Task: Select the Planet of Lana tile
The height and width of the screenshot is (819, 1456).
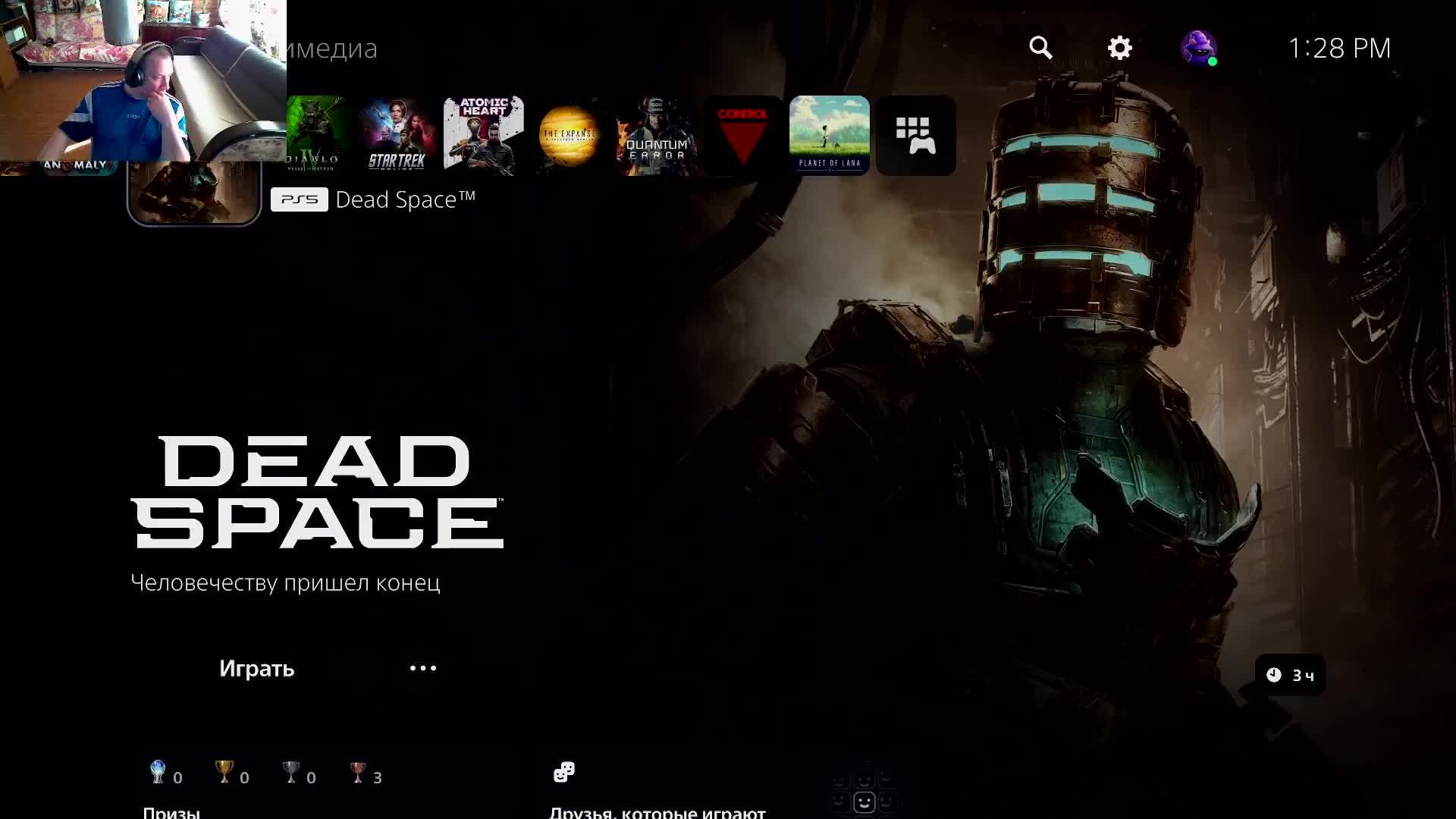Action: tap(829, 135)
